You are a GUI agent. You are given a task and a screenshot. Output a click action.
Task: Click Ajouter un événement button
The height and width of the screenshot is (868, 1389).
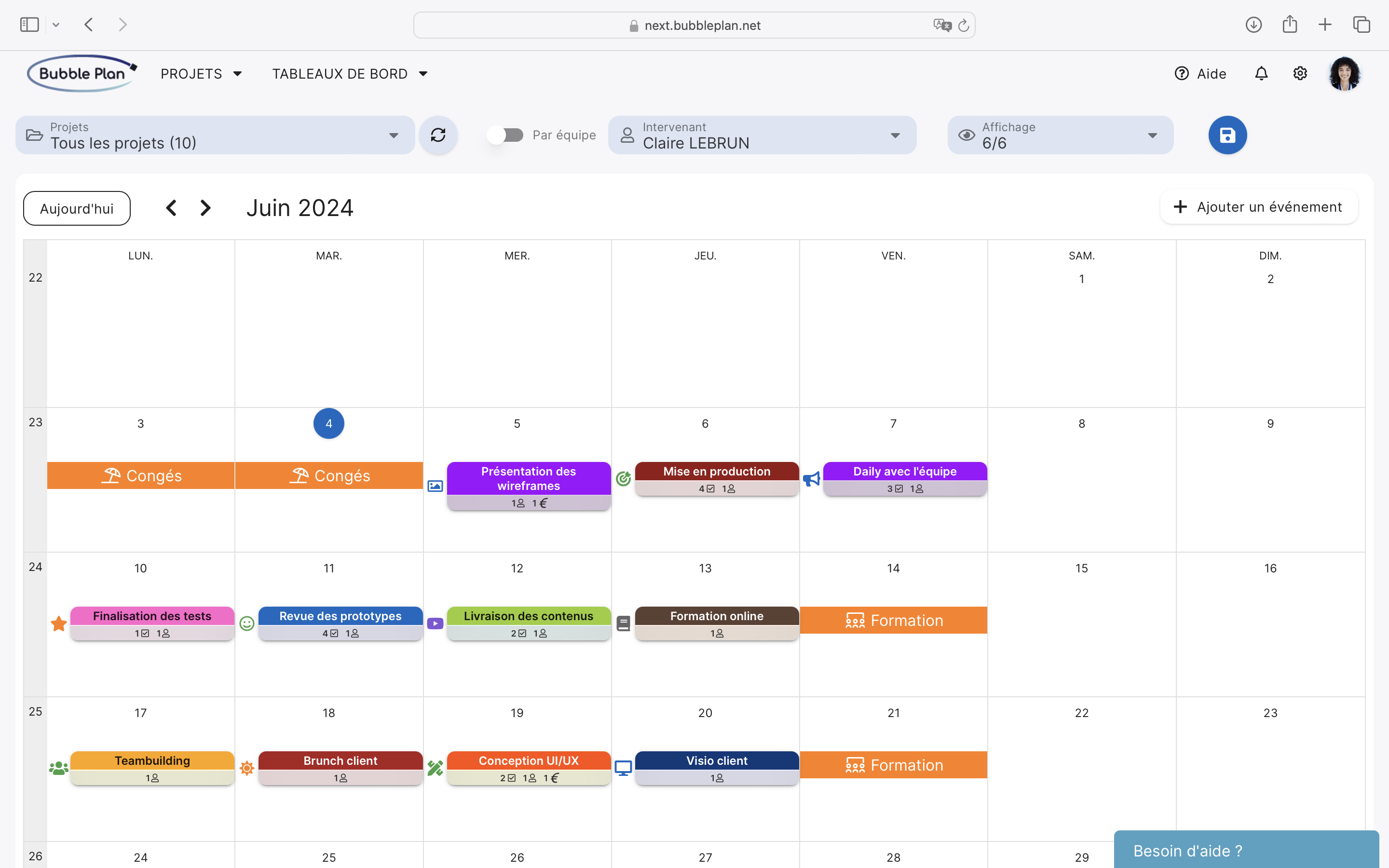1257,207
